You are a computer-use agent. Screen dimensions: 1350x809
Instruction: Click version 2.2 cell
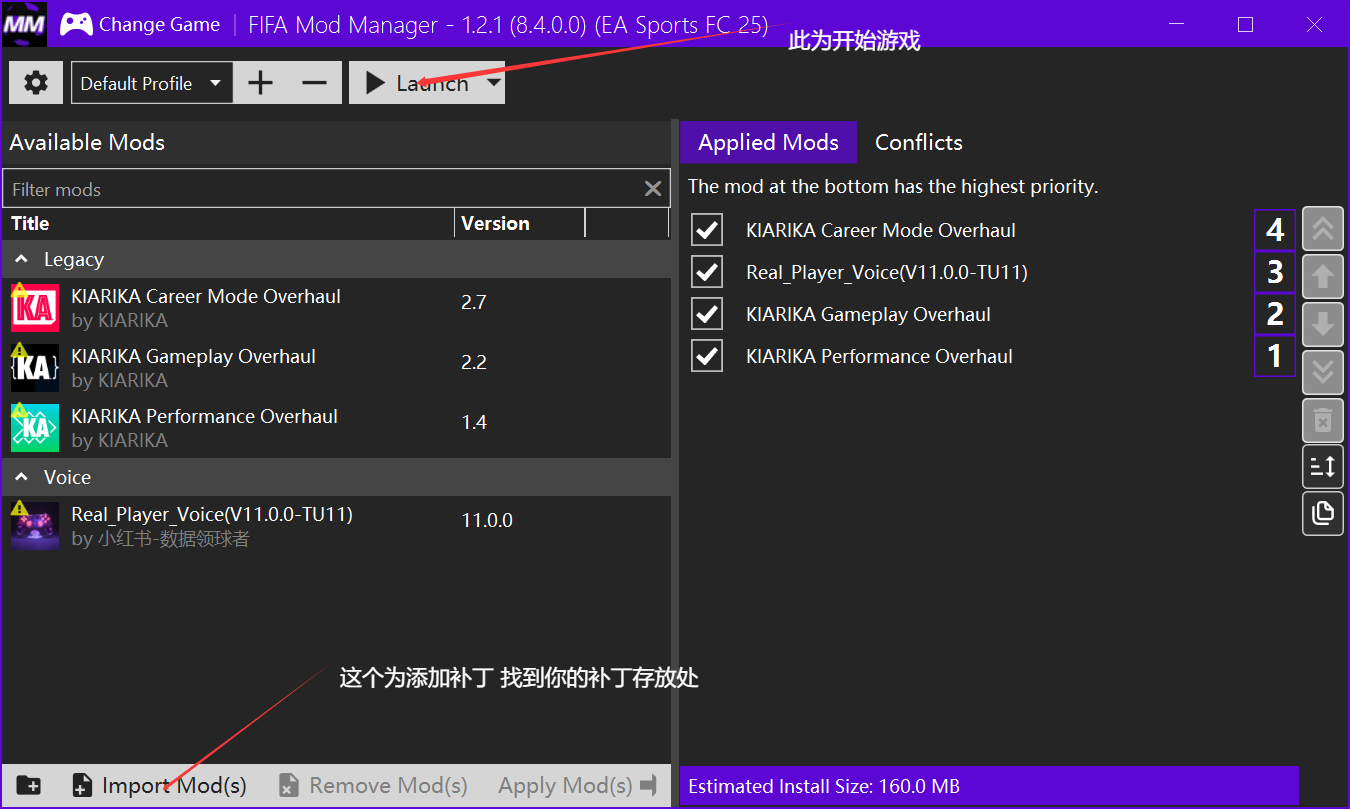(x=474, y=362)
